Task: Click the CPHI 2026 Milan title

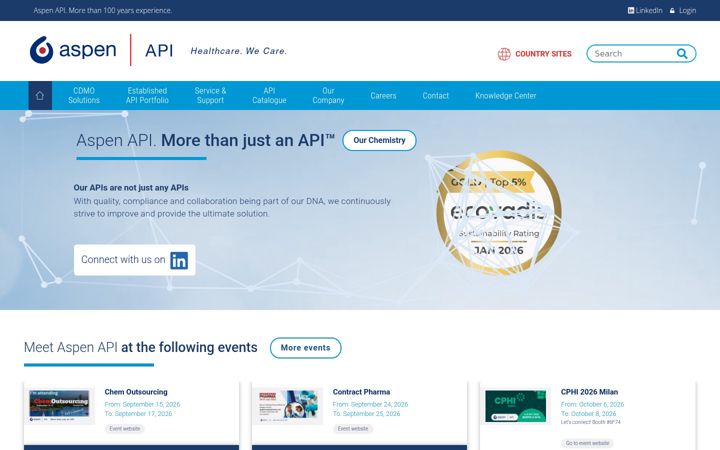Action: (589, 392)
